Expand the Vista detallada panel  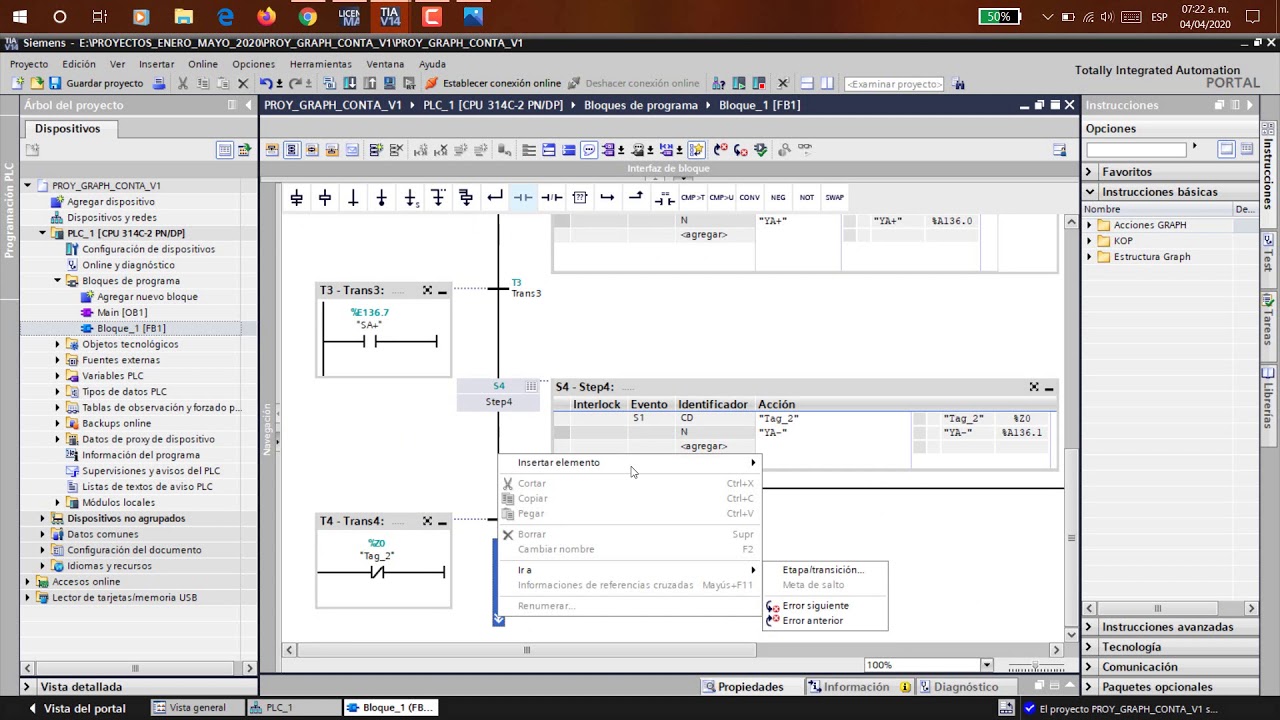tap(27, 687)
